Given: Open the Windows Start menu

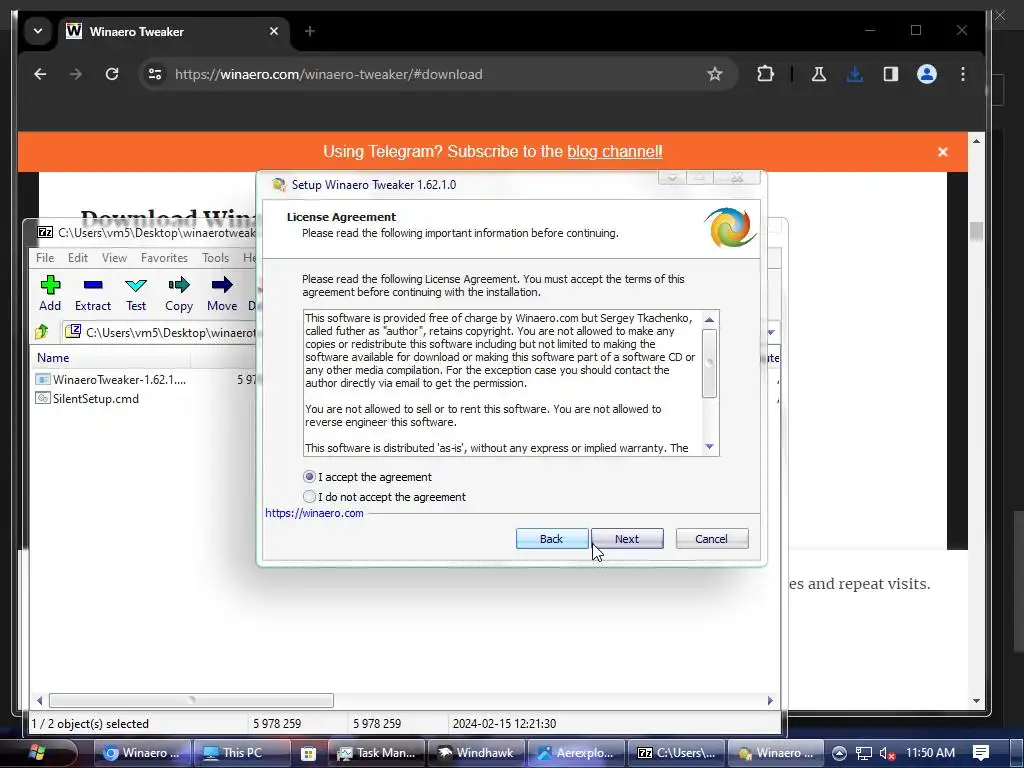Looking at the screenshot, I should pyautogui.click(x=38, y=753).
